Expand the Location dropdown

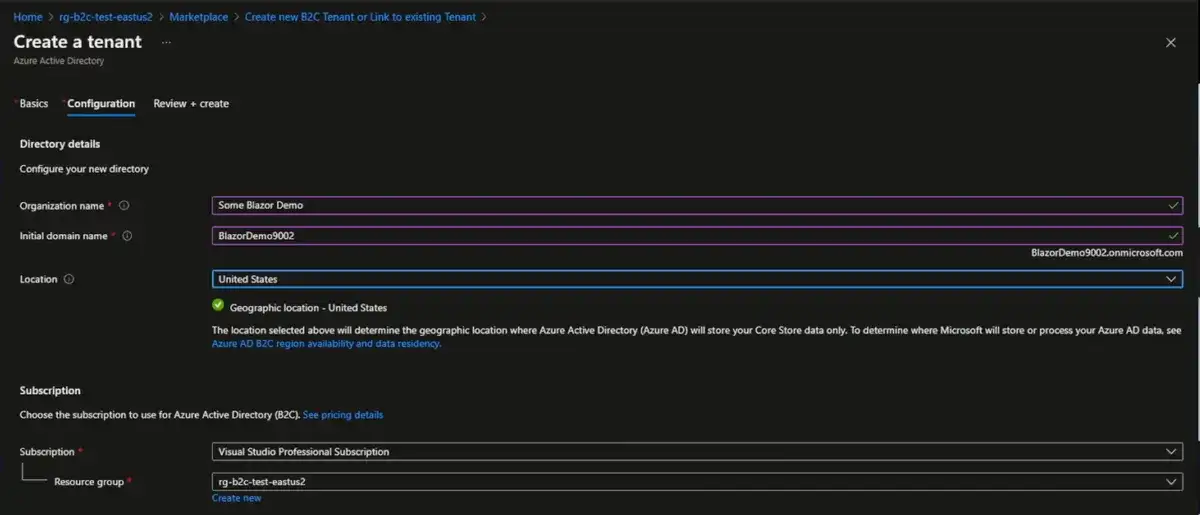(x=1172, y=279)
